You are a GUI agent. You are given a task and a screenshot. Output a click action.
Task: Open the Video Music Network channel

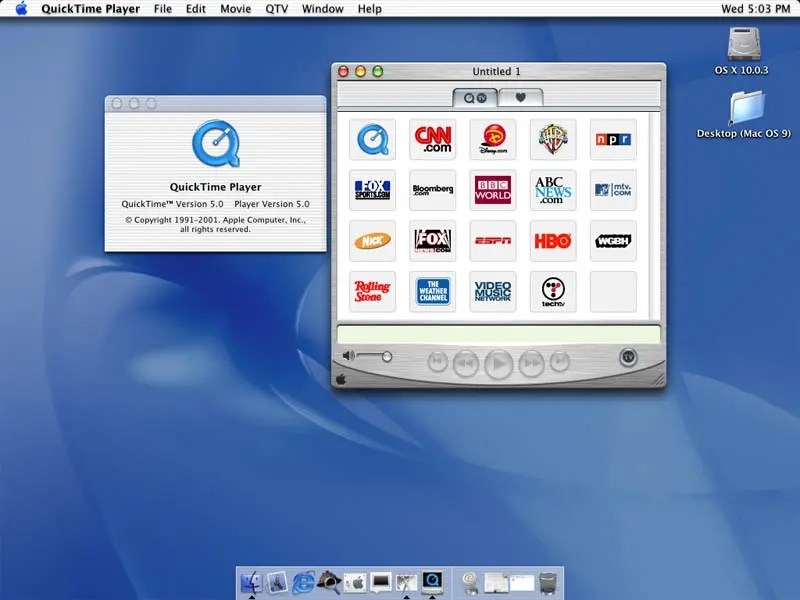493,291
